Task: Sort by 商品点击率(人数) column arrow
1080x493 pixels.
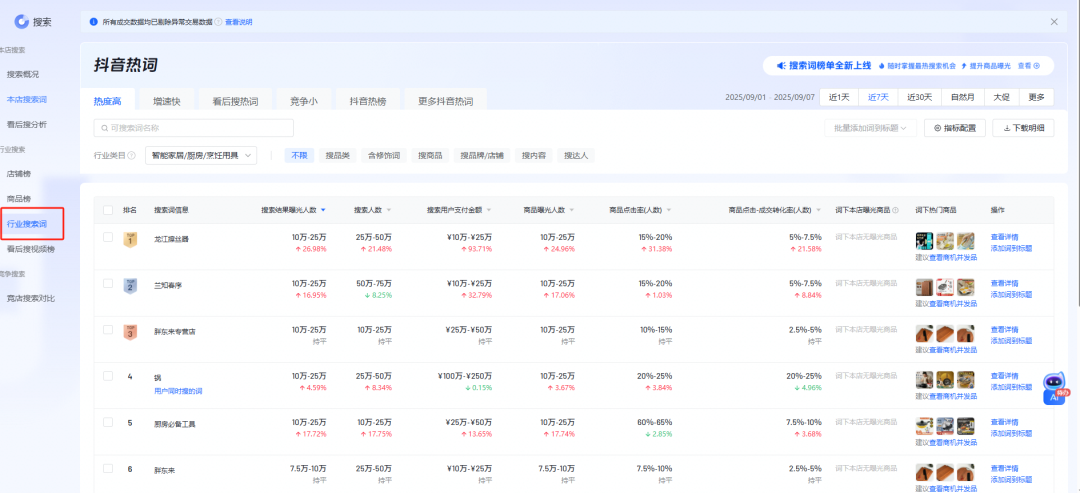Action: point(668,210)
